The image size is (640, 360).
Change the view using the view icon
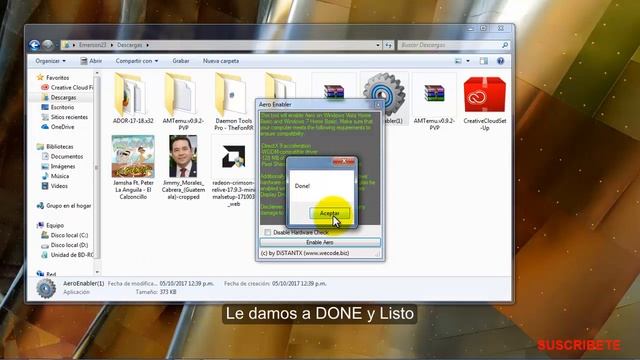point(458,61)
